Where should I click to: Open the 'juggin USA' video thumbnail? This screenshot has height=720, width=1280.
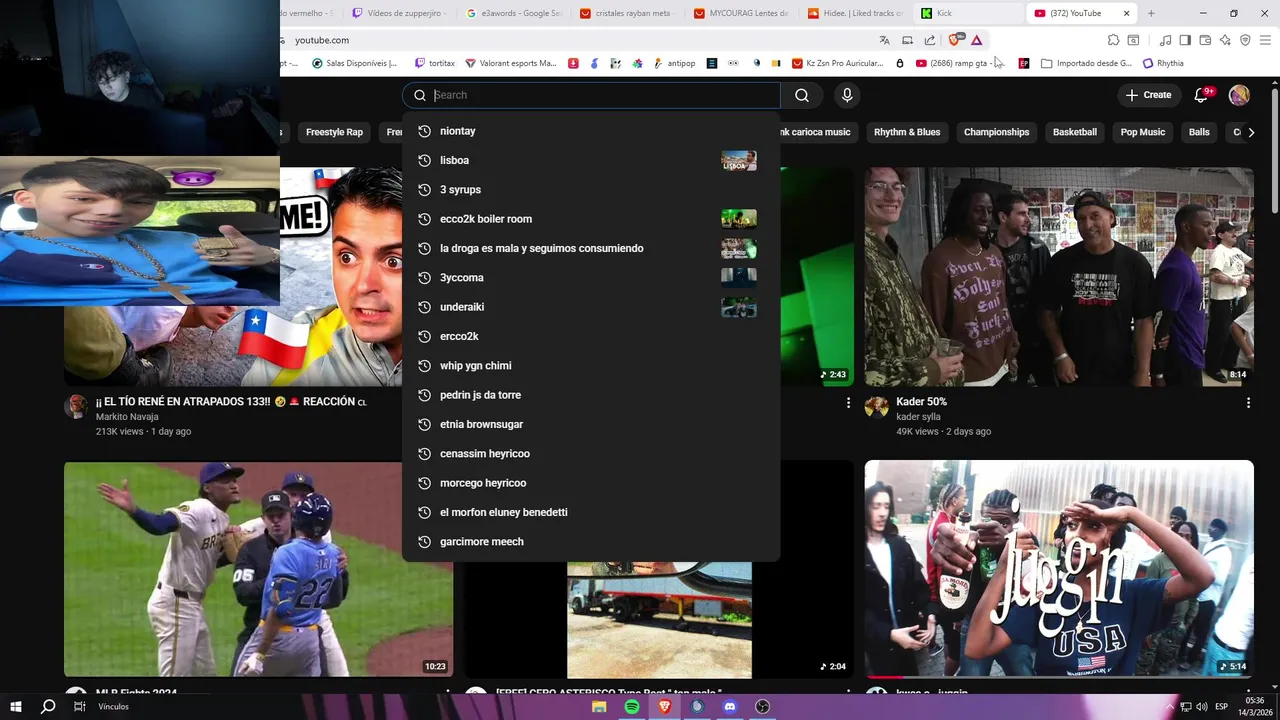click(x=1059, y=569)
